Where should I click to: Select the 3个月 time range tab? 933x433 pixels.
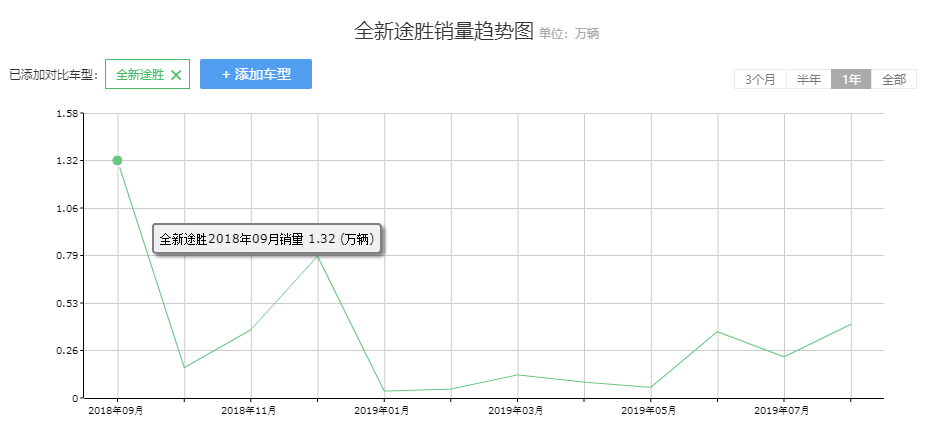(760, 79)
